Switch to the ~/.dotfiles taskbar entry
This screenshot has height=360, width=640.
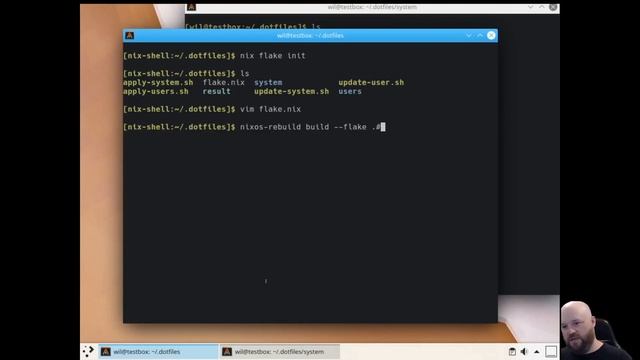click(x=158, y=351)
